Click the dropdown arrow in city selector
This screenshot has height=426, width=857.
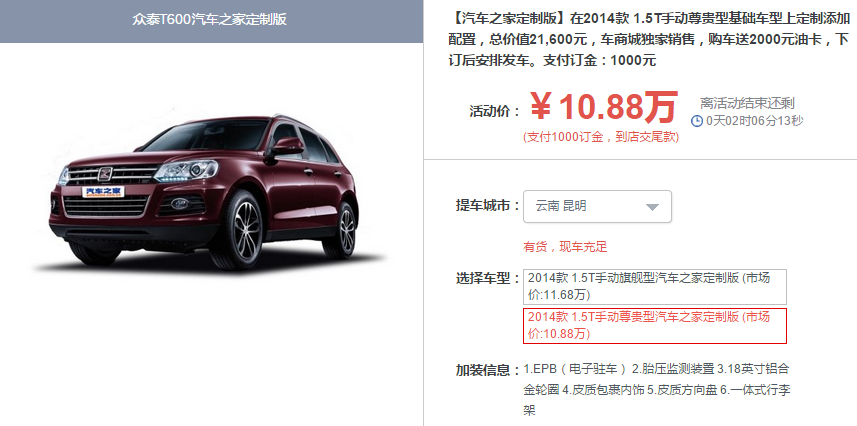pos(652,207)
